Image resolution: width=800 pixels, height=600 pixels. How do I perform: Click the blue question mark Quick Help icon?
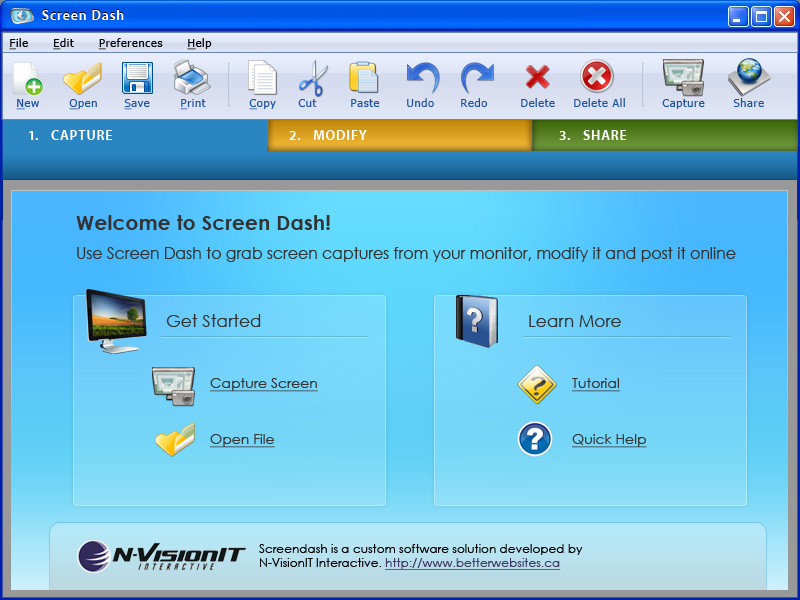[x=535, y=439]
